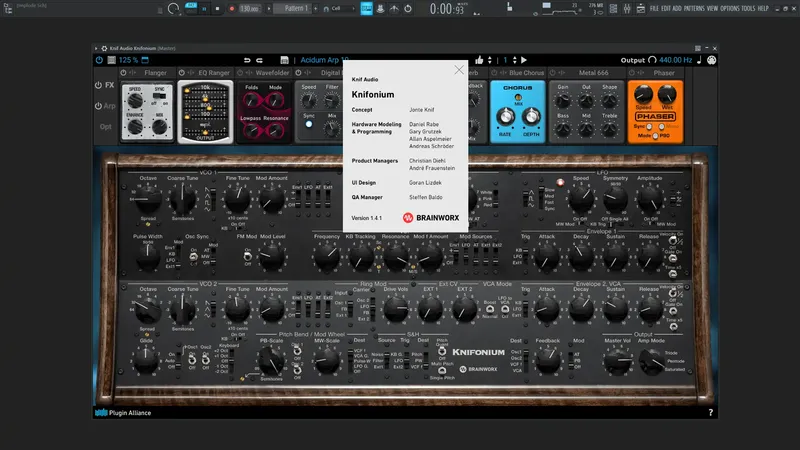Toggle the Knifonium plugin power button
Viewport: 800px width, 450px height.
point(99,60)
